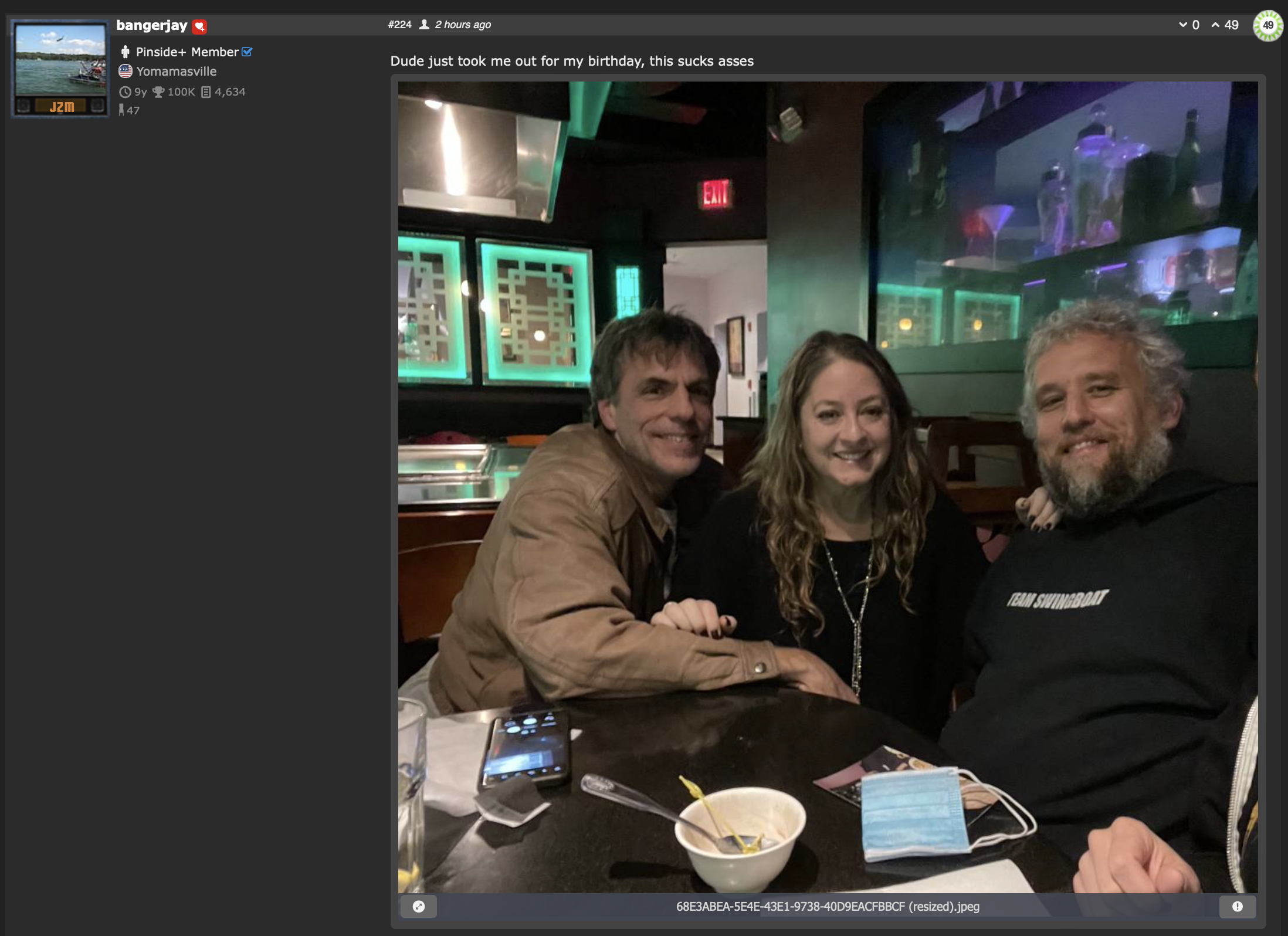Image resolution: width=1288 pixels, height=936 pixels.
Task: Upvote the post with the up chevron
Action: point(1215,25)
